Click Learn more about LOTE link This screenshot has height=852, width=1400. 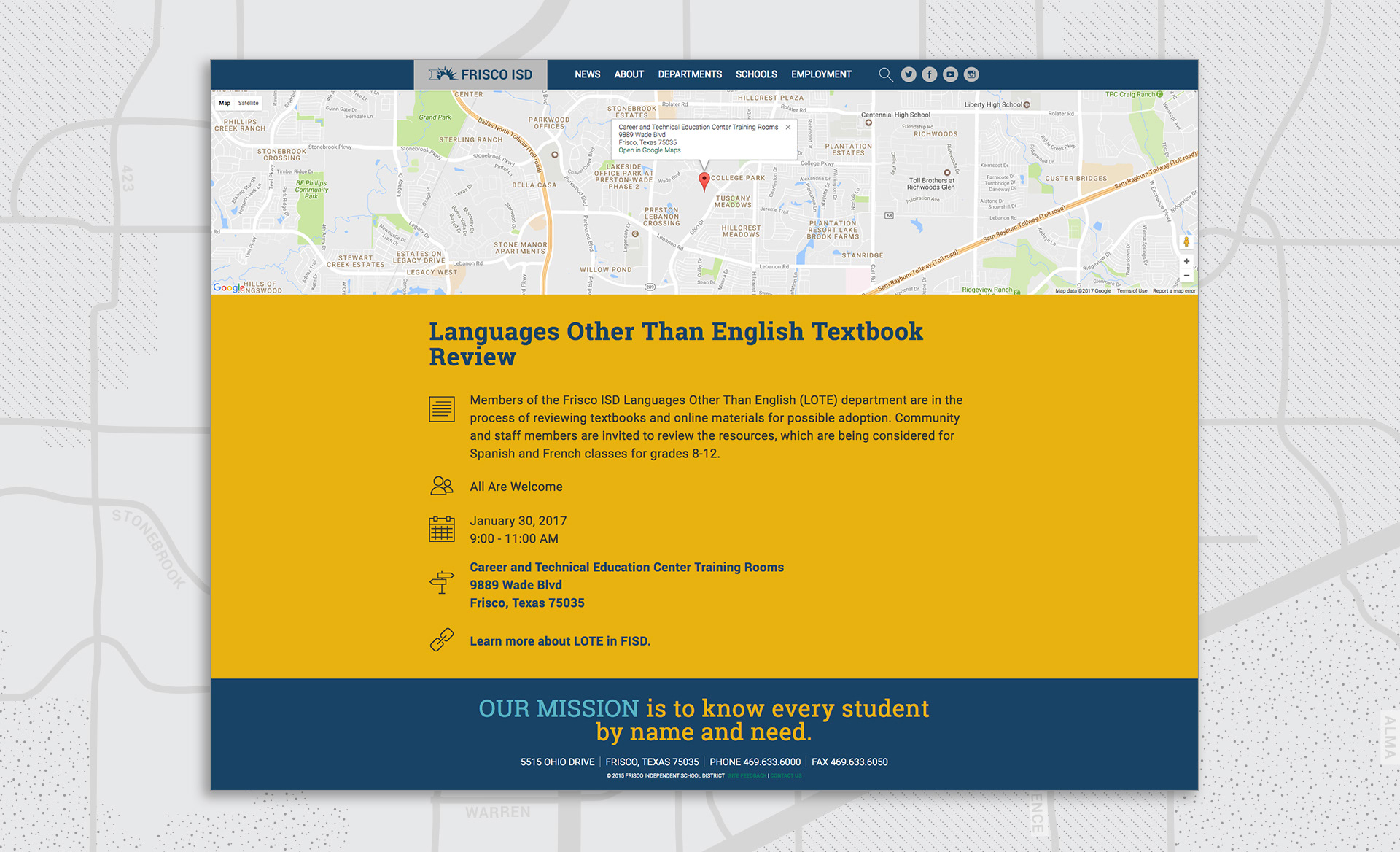pyautogui.click(x=560, y=641)
